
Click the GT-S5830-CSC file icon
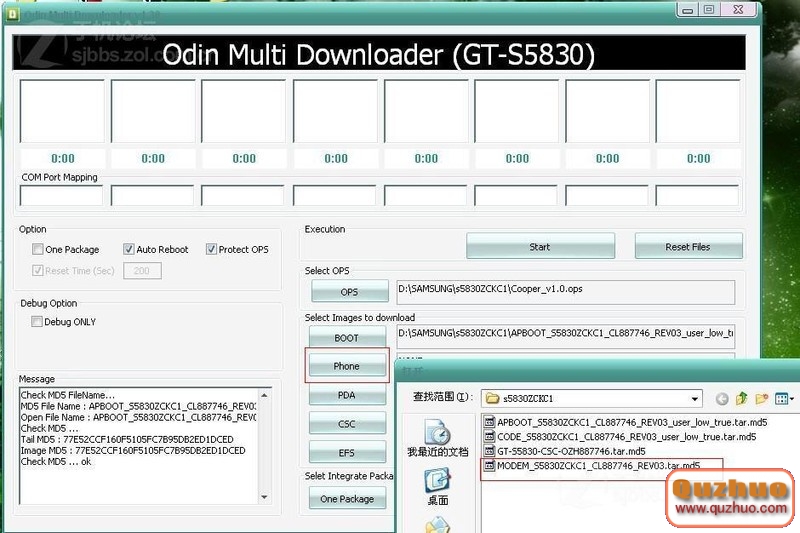pyautogui.click(x=489, y=450)
